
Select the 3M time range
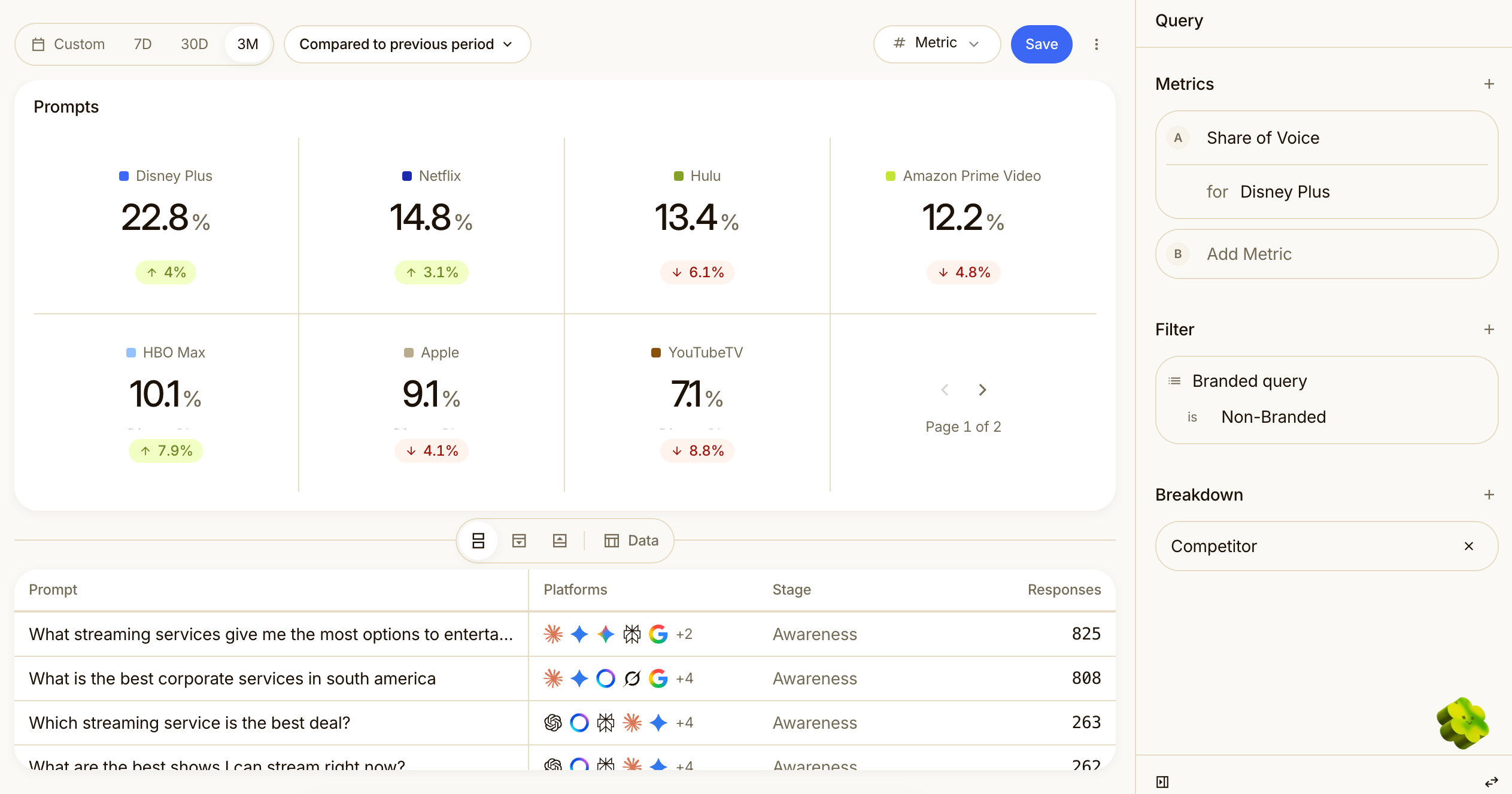(248, 44)
